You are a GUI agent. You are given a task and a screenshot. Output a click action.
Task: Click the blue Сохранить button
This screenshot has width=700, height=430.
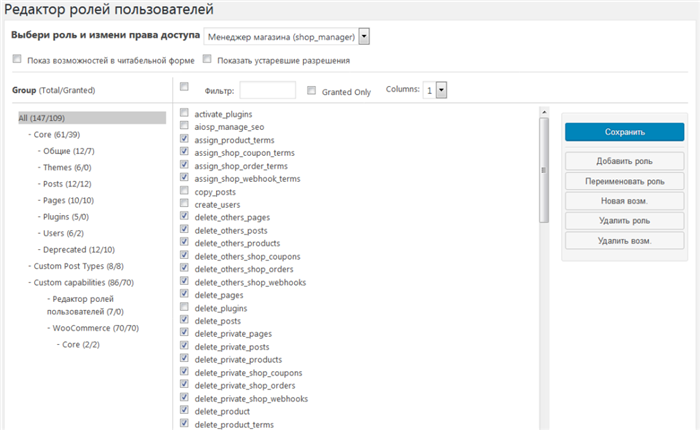click(624, 132)
